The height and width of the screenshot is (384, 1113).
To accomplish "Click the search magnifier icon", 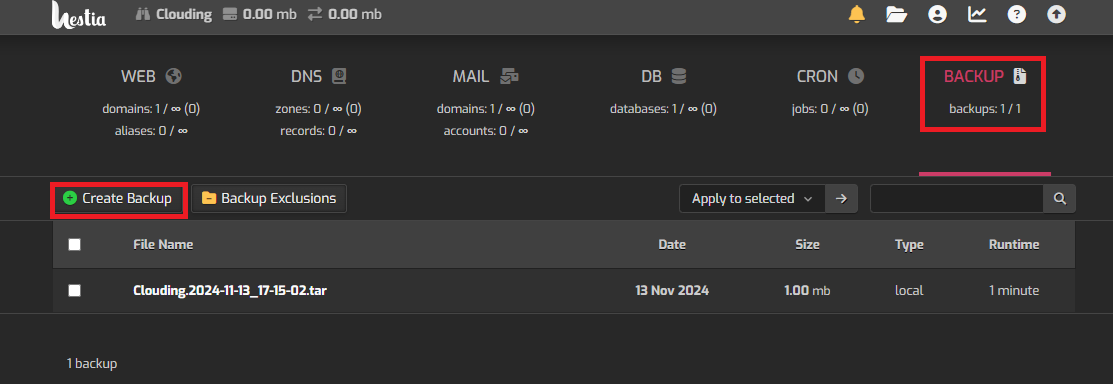I will point(1060,199).
